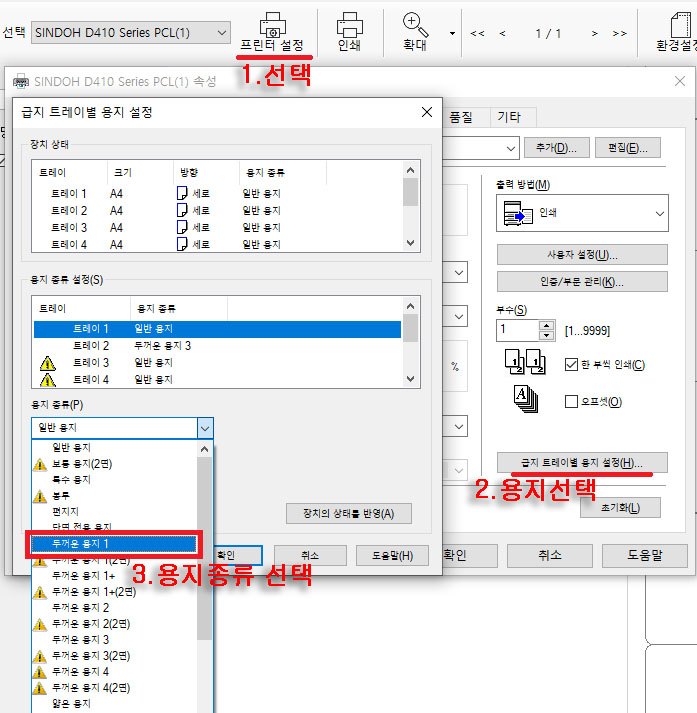Open 환경설정 from the top toolbar

pyautogui.click(x=676, y=31)
